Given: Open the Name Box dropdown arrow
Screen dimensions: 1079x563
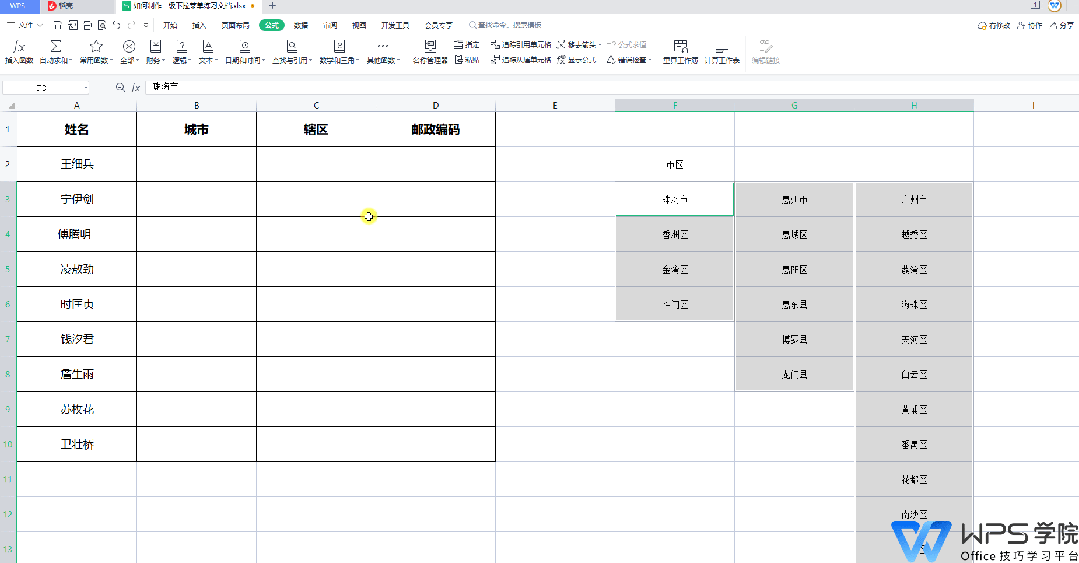Looking at the screenshot, I should (x=86, y=87).
